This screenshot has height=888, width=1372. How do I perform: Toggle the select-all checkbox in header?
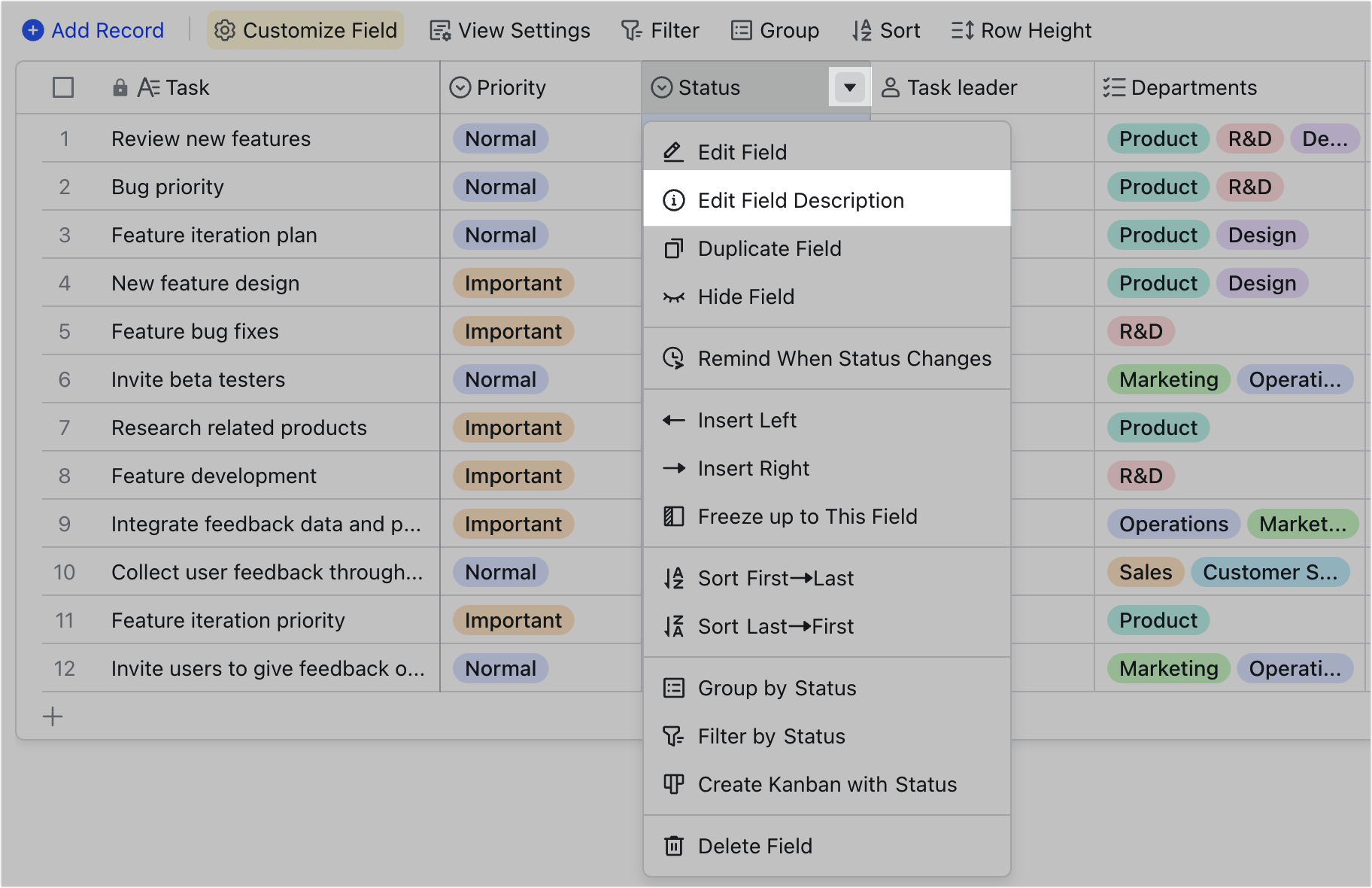(63, 87)
